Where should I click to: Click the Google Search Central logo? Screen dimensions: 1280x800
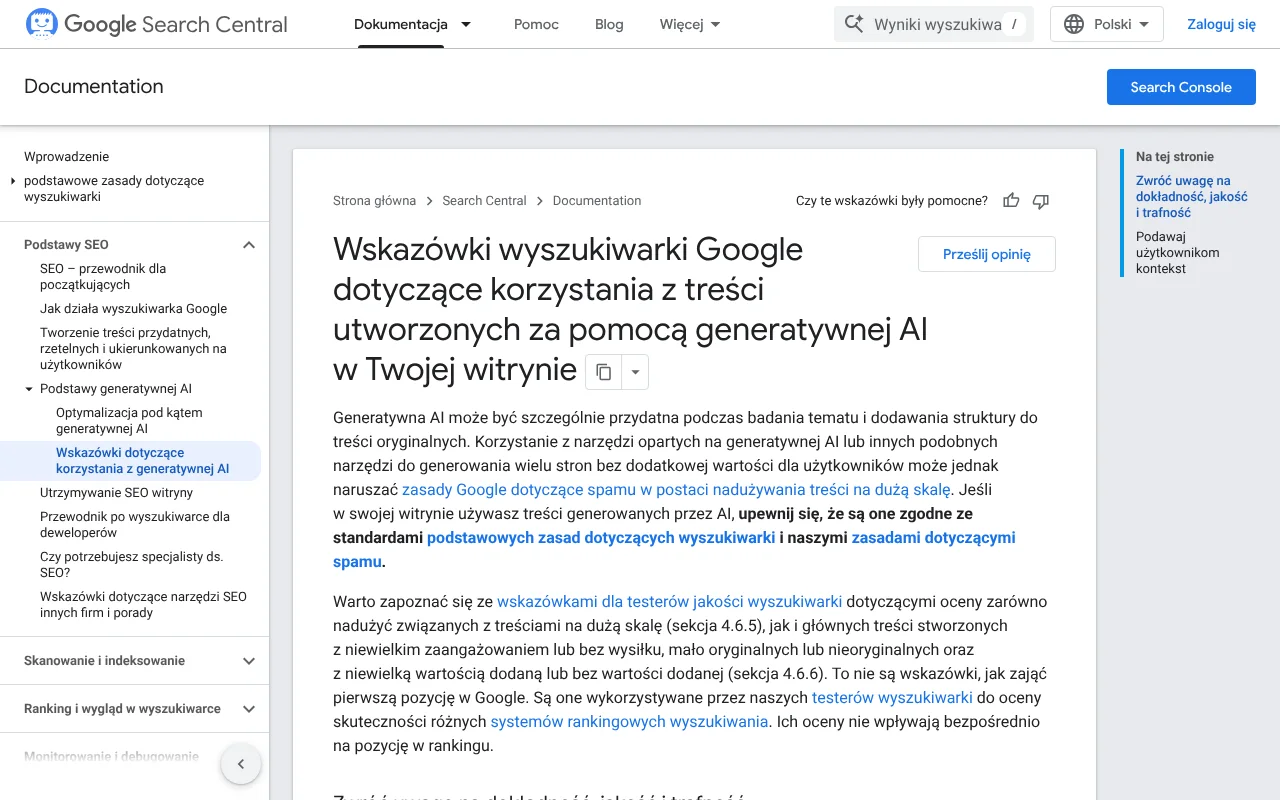pos(156,24)
